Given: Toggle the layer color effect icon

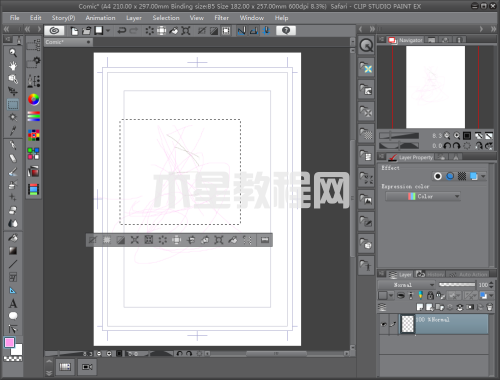Looking at the screenshot, I should pos(474,176).
